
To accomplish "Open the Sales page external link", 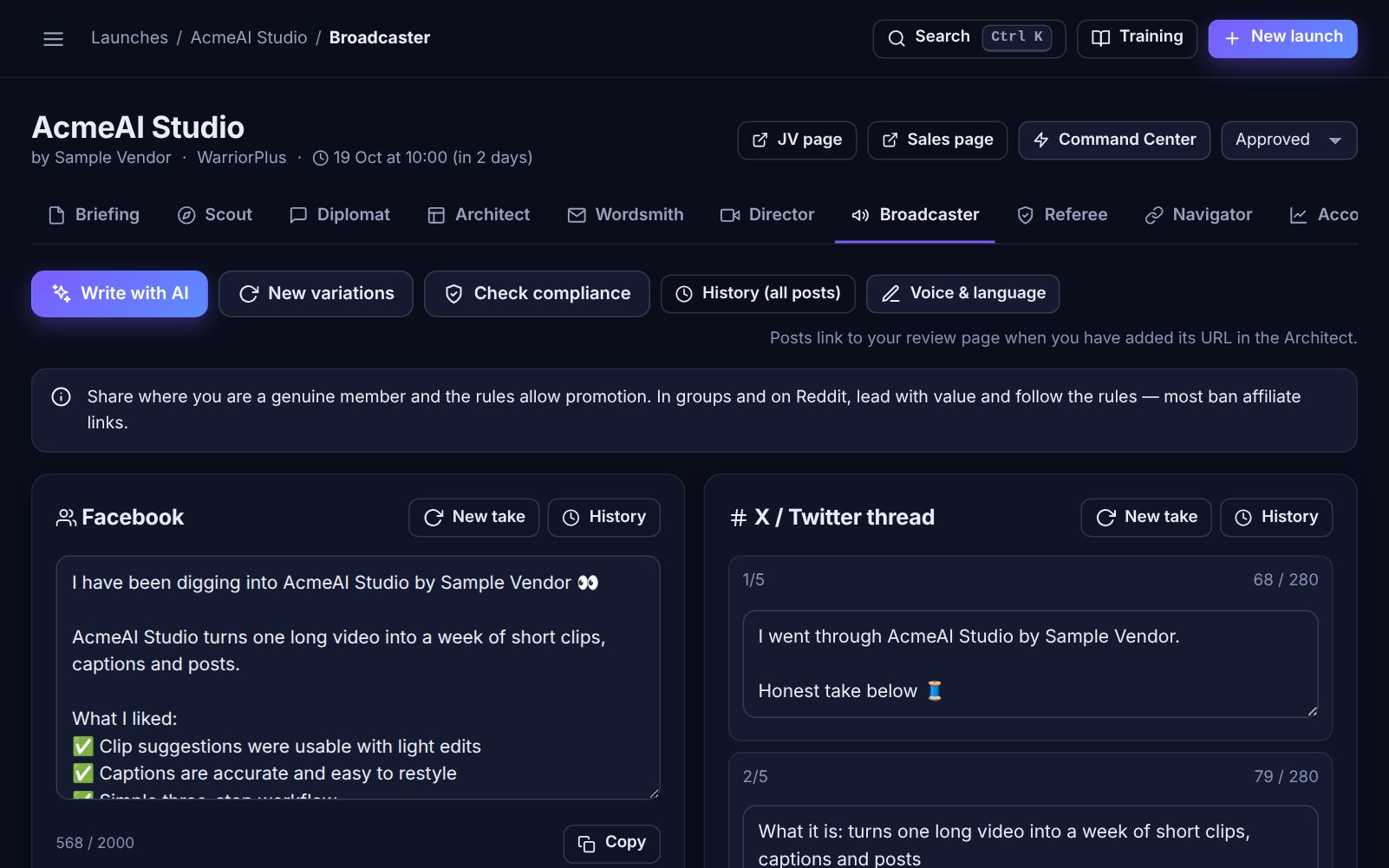I will tap(937, 140).
